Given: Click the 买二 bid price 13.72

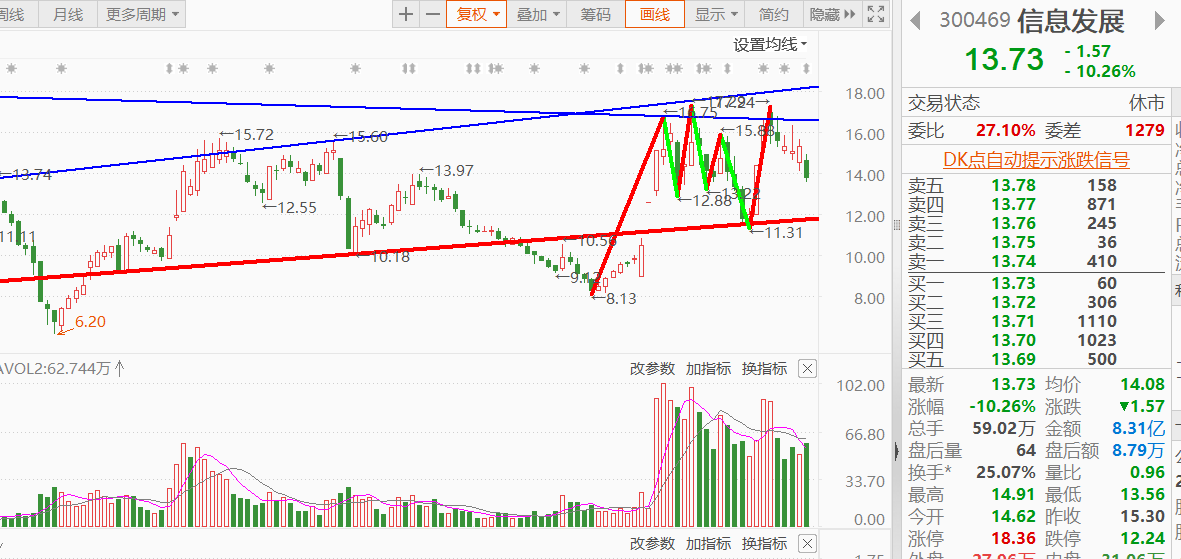Looking at the screenshot, I should click(1013, 302).
